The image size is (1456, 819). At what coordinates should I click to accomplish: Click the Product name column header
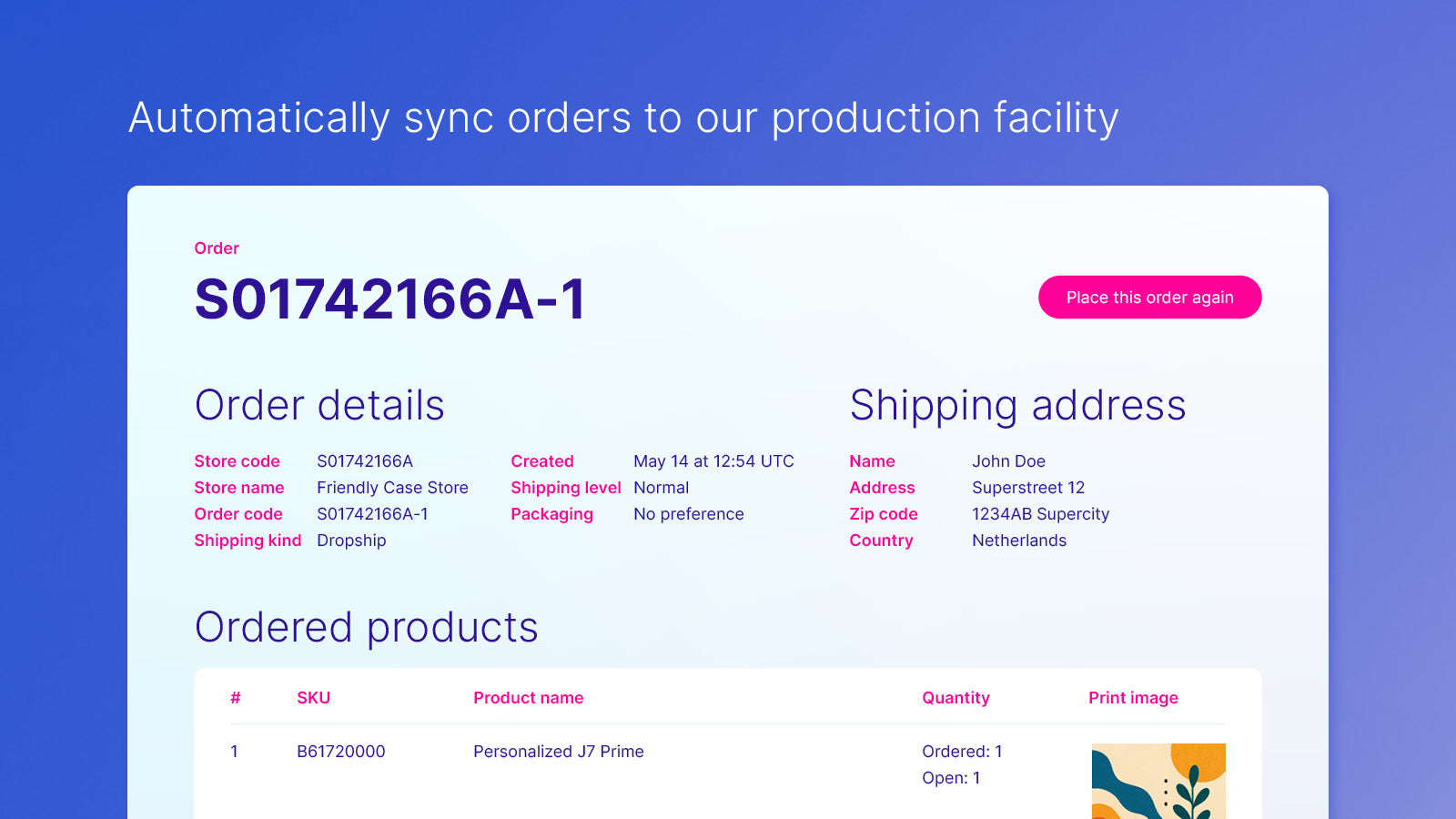[528, 698]
